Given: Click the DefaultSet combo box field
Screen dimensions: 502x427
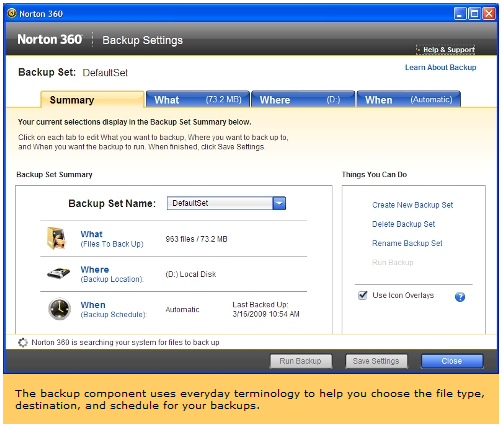Looking at the screenshot, I should click(x=226, y=203).
